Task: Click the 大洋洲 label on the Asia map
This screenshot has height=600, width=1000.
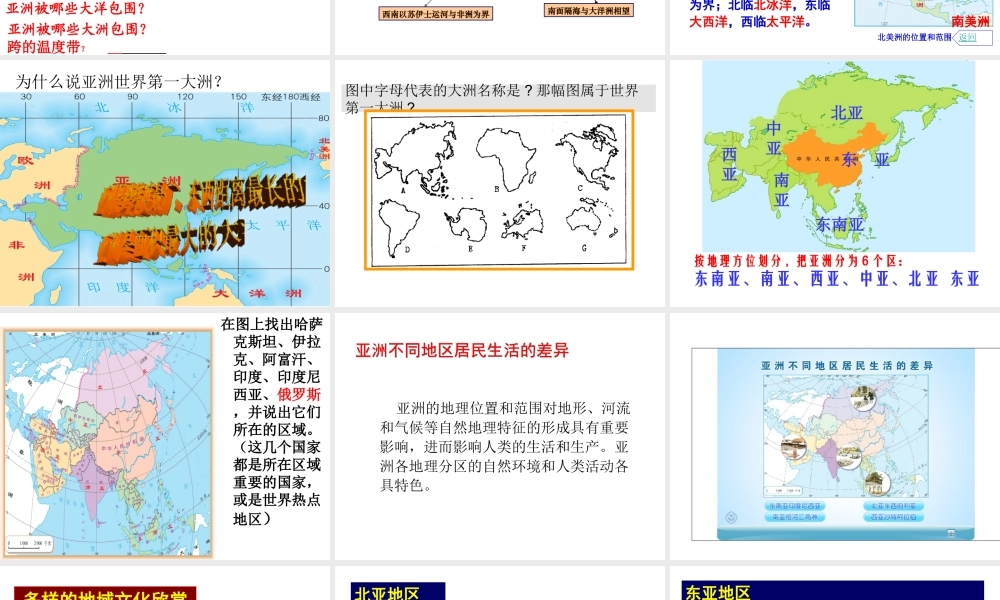Action: (x=257, y=293)
